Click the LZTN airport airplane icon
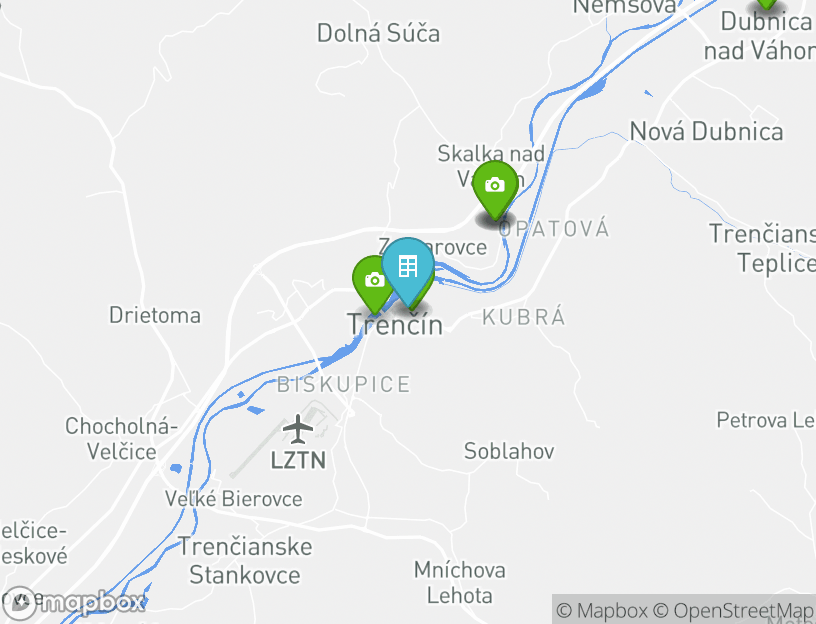 point(298,429)
